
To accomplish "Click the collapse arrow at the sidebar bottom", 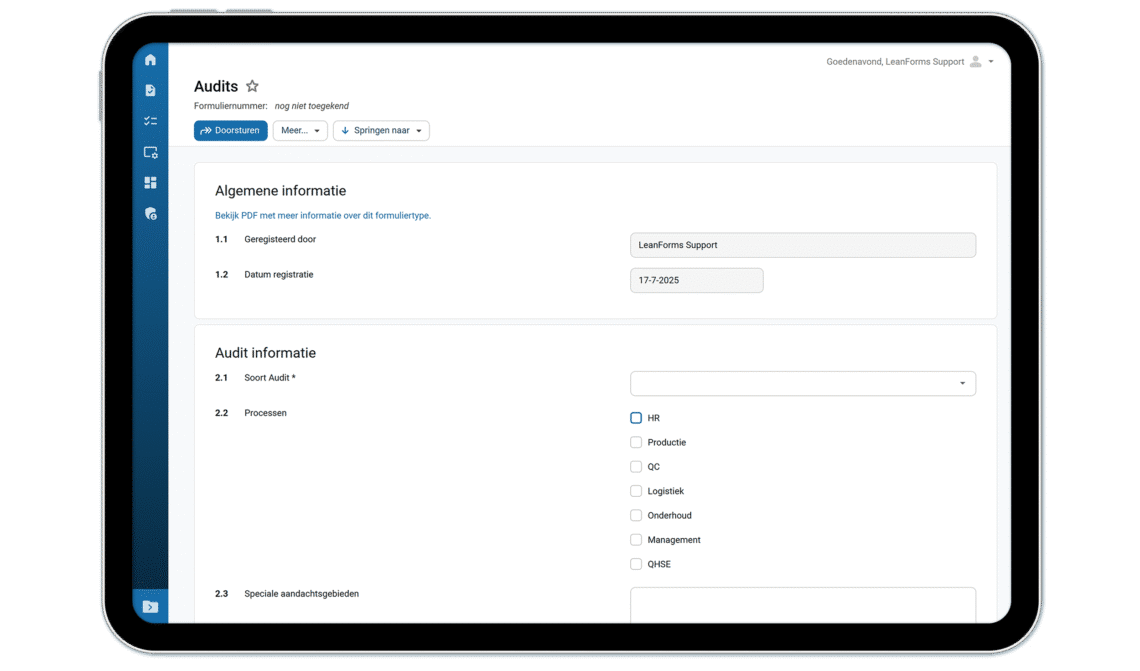I will [150, 606].
